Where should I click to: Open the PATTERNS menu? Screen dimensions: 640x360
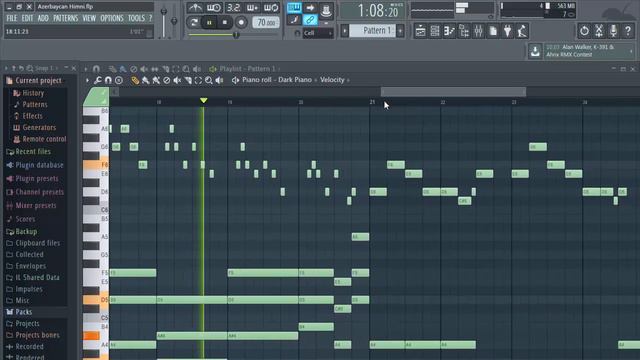click(x=65, y=18)
